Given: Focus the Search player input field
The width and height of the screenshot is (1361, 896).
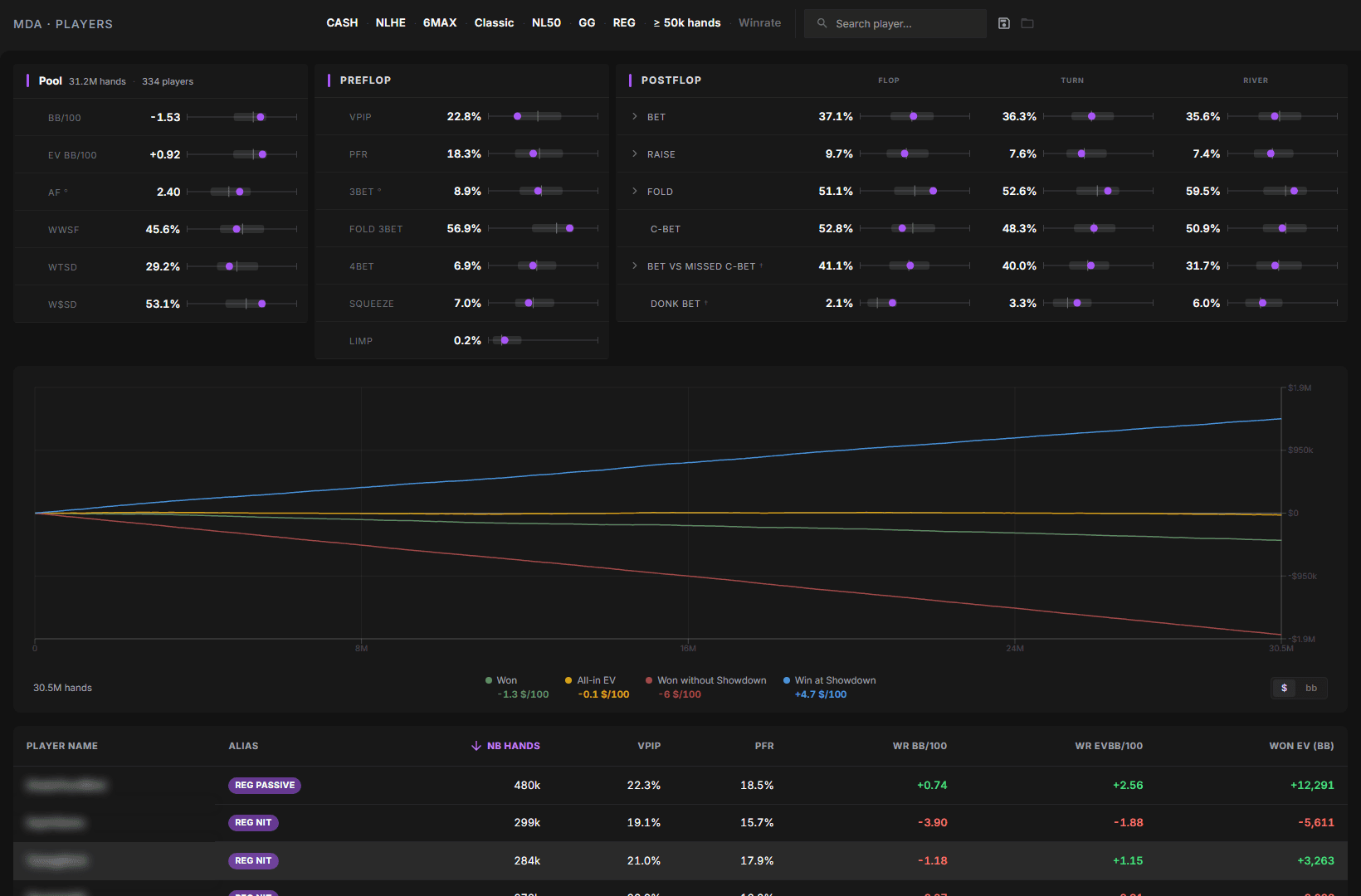Looking at the screenshot, I should coord(895,23).
